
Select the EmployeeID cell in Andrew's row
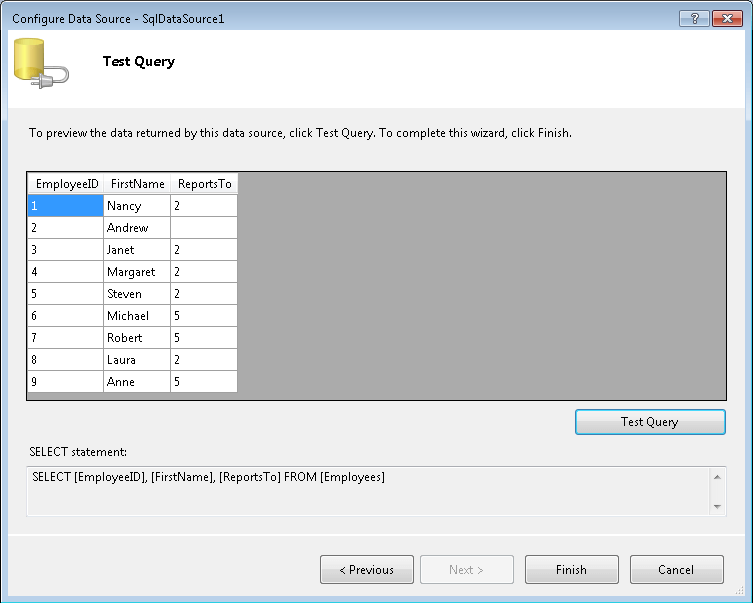coord(66,228)
